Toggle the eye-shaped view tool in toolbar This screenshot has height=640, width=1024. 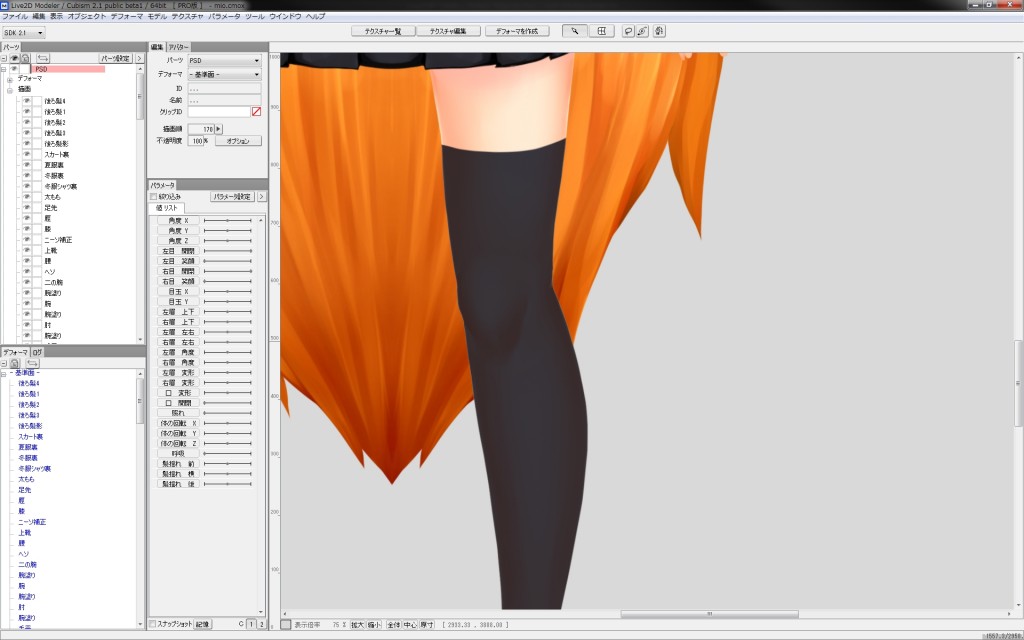pyautogui.click(x=643, y=31)
